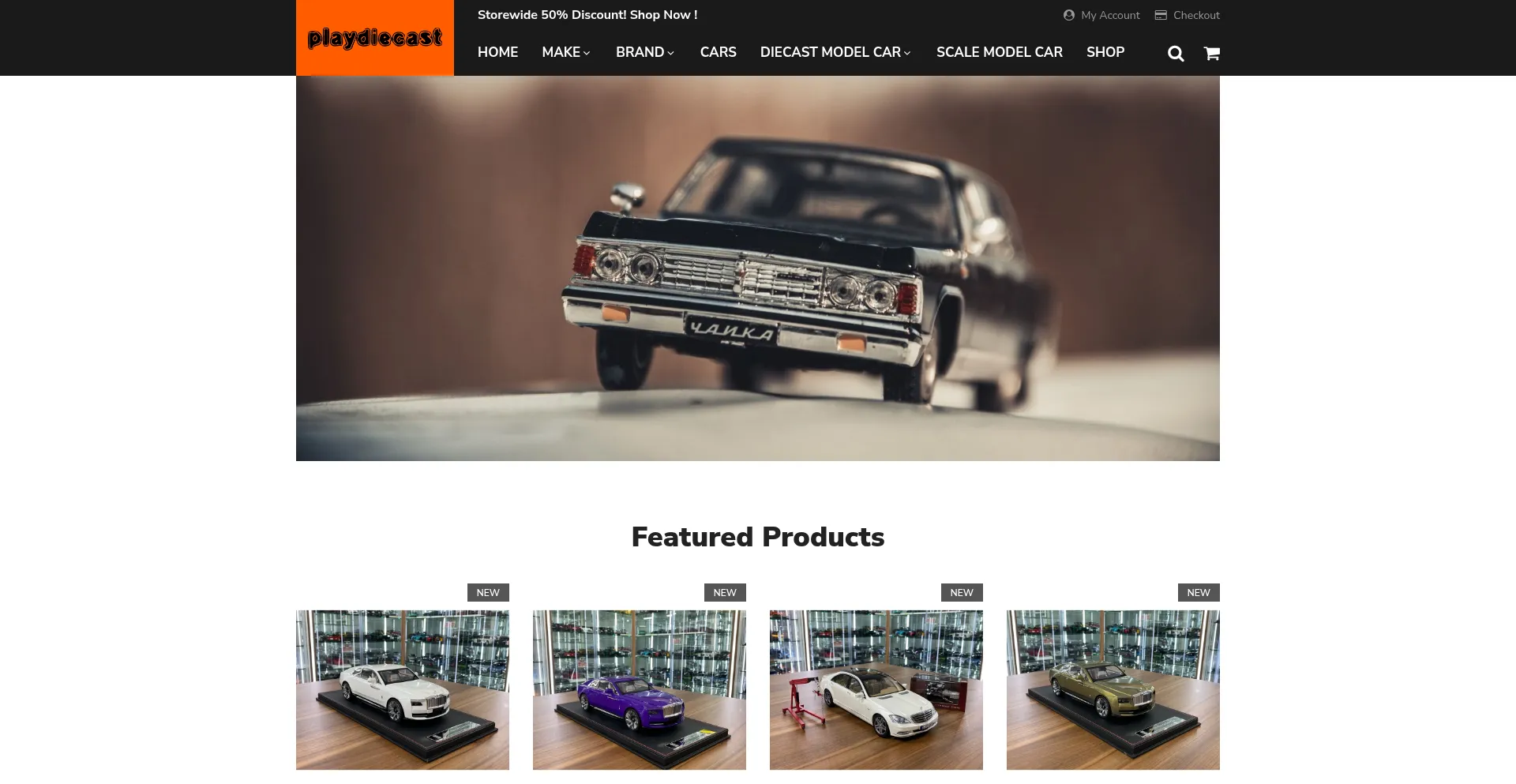
Task: Open the shopping cart icon
Action: (1211, 53)
